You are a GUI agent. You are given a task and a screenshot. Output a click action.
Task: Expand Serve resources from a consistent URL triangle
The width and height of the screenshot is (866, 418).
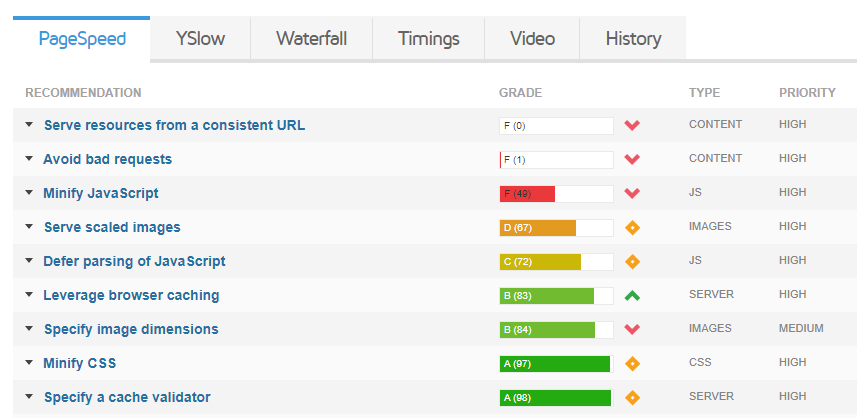pos(30,125)
